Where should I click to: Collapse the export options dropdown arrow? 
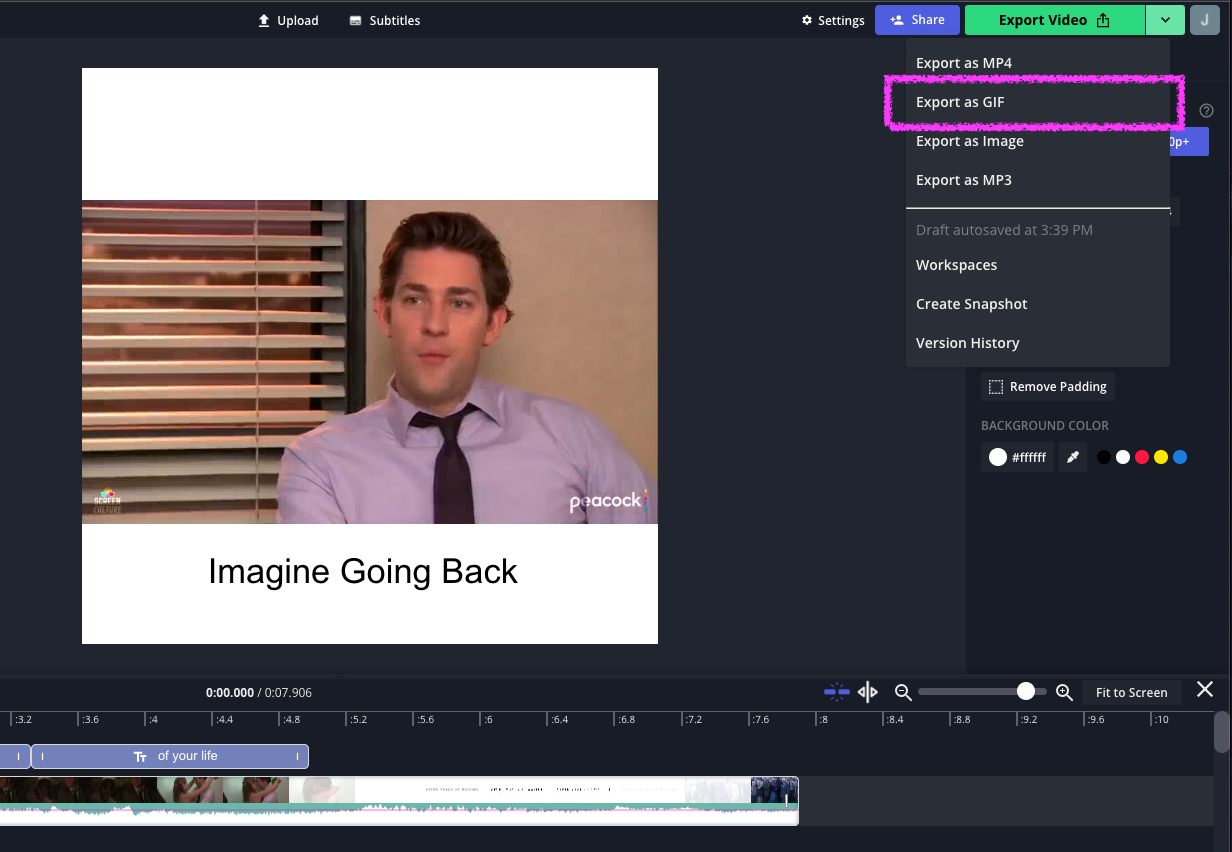click(1165, 20)
